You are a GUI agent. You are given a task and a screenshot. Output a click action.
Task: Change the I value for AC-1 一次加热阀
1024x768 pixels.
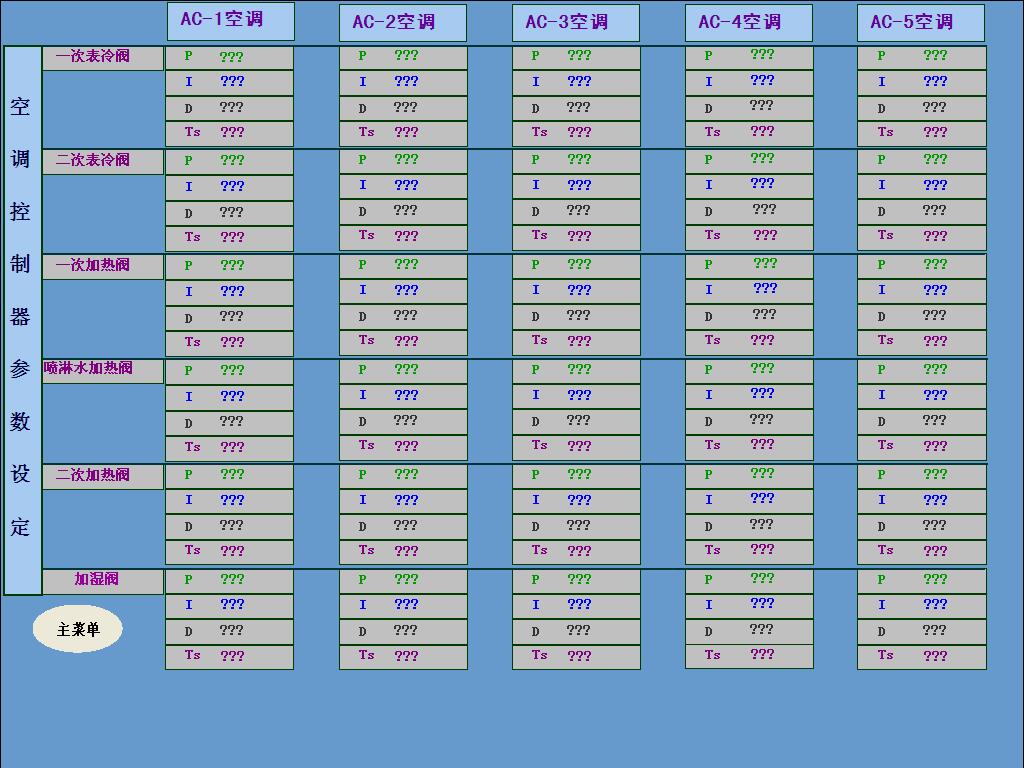232,292
